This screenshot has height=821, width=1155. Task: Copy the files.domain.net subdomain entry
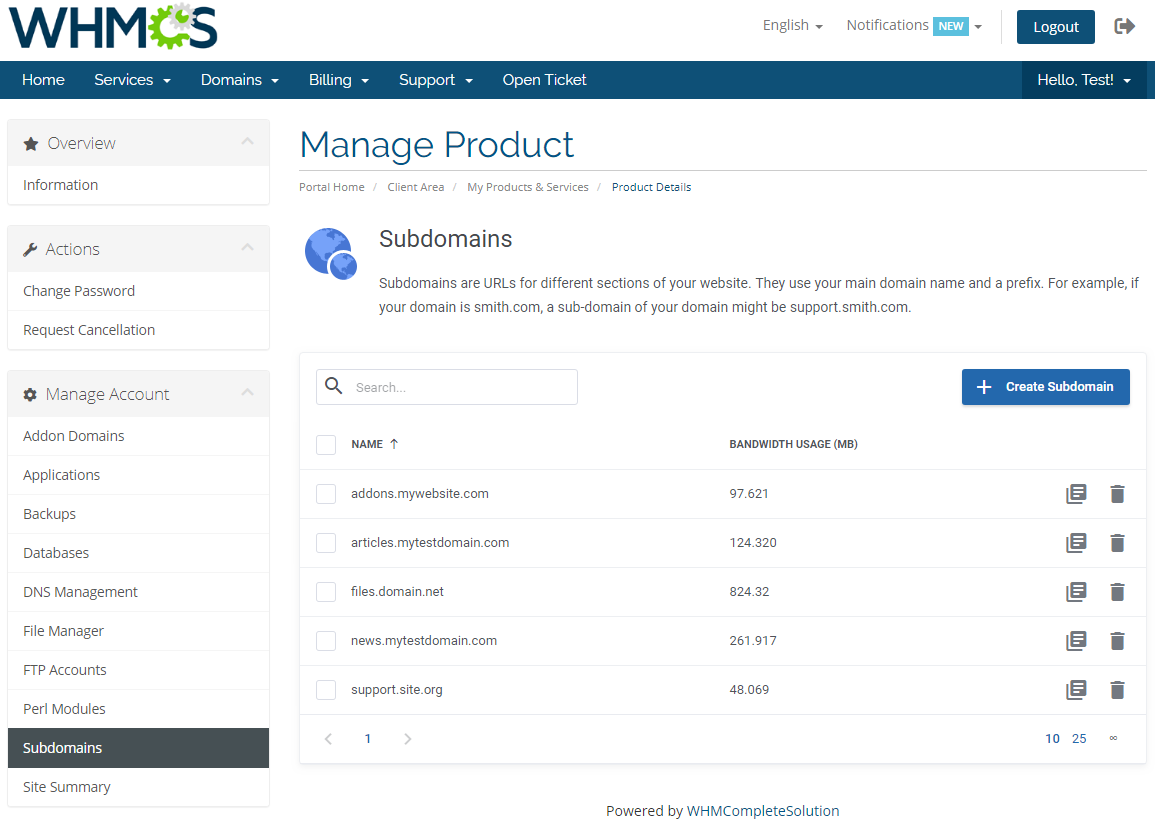[1076, 591]
